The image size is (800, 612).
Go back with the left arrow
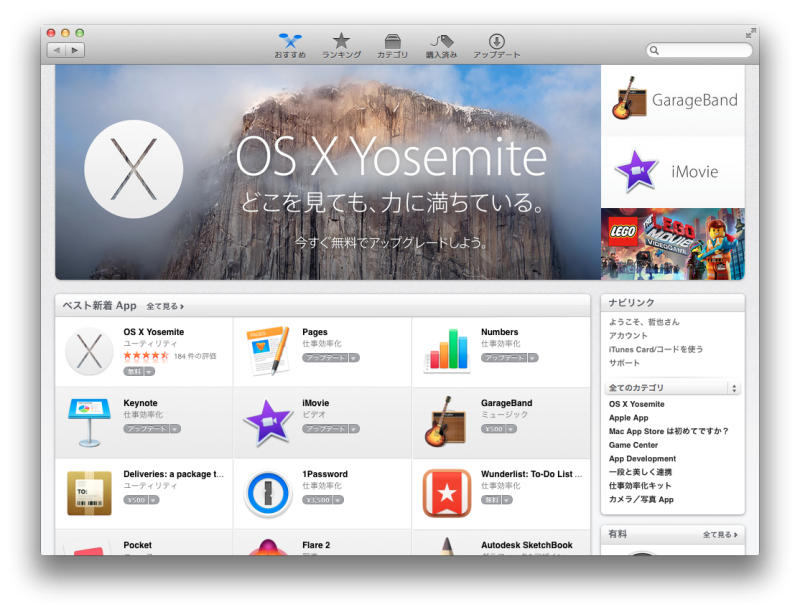[57, 50]
